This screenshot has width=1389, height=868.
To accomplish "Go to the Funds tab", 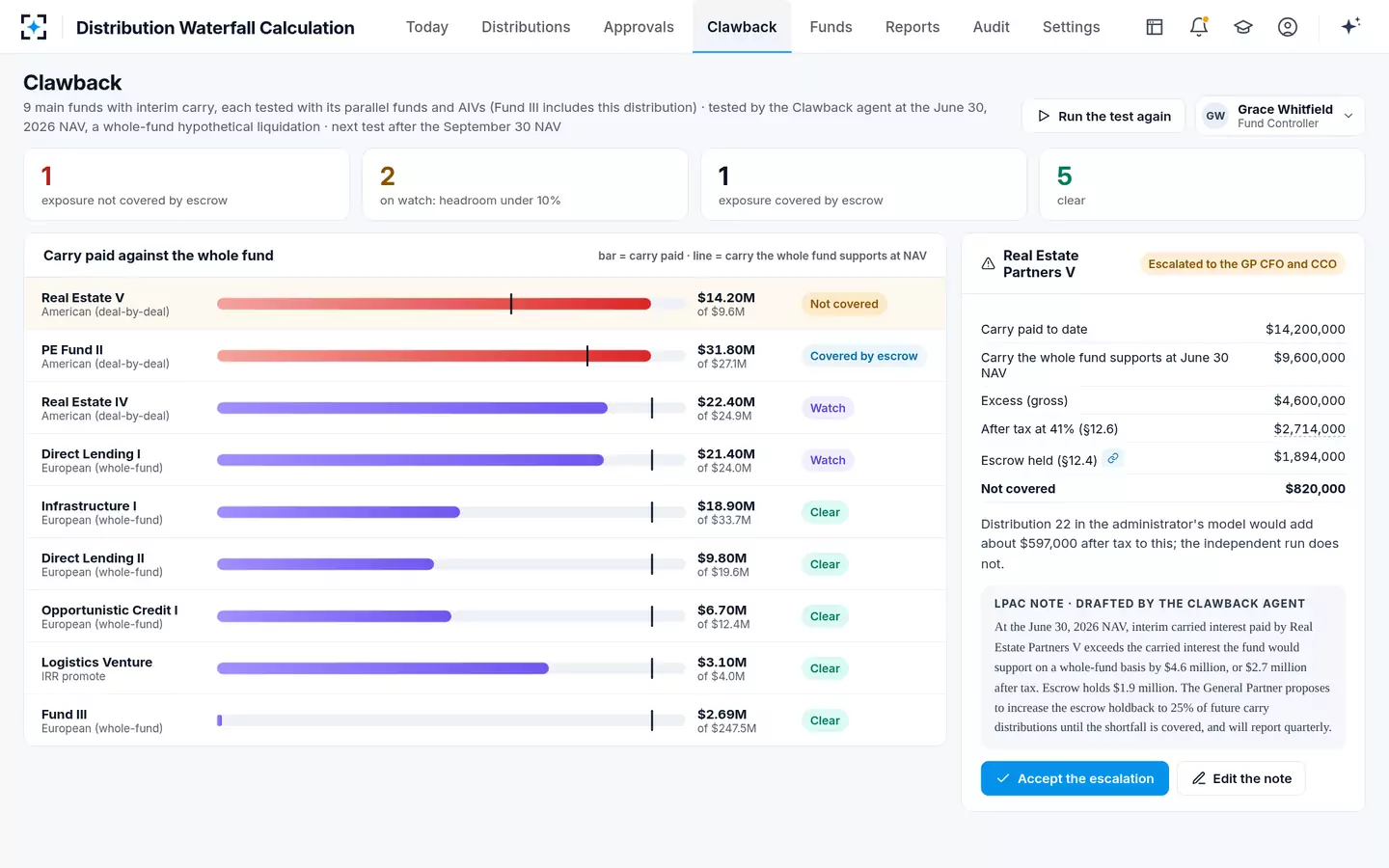I will (831, 27).
